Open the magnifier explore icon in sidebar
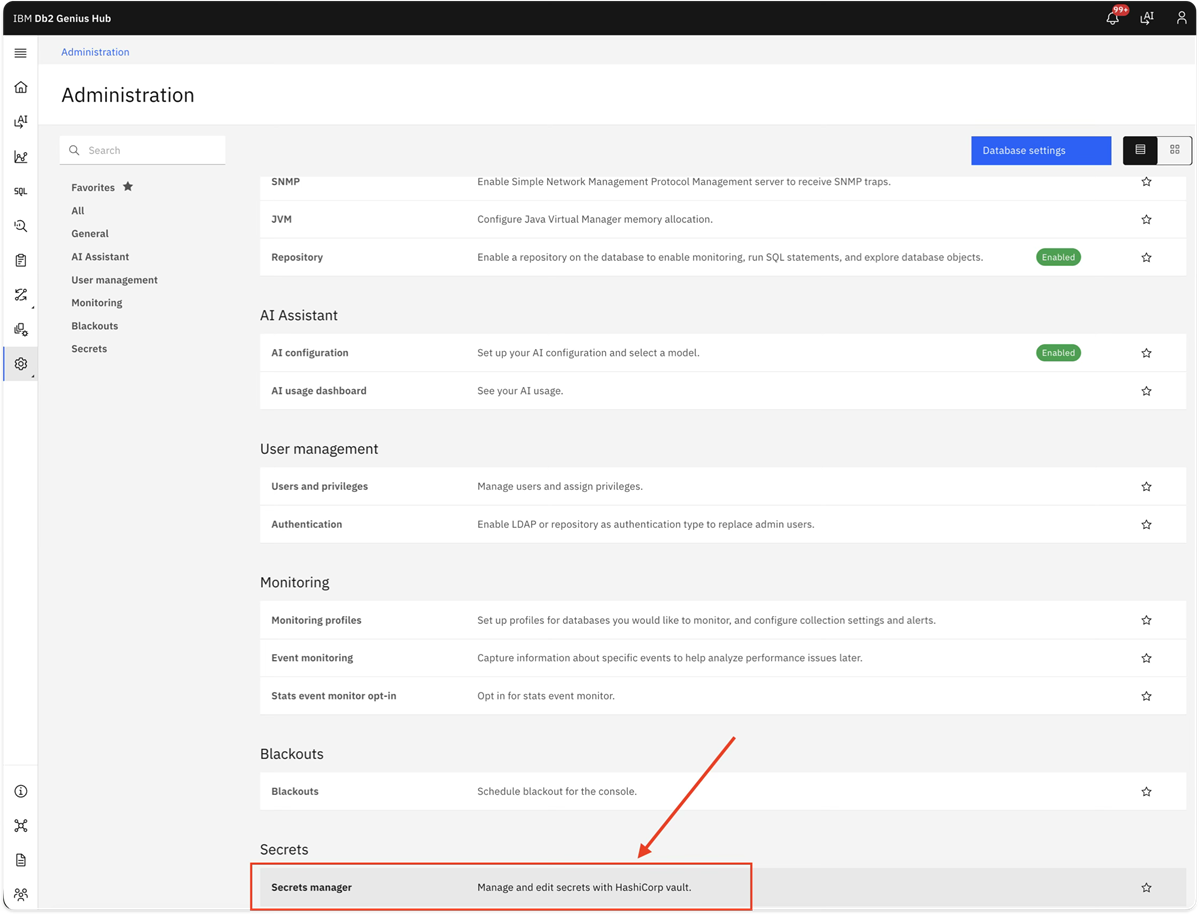 tap(20, 226)
